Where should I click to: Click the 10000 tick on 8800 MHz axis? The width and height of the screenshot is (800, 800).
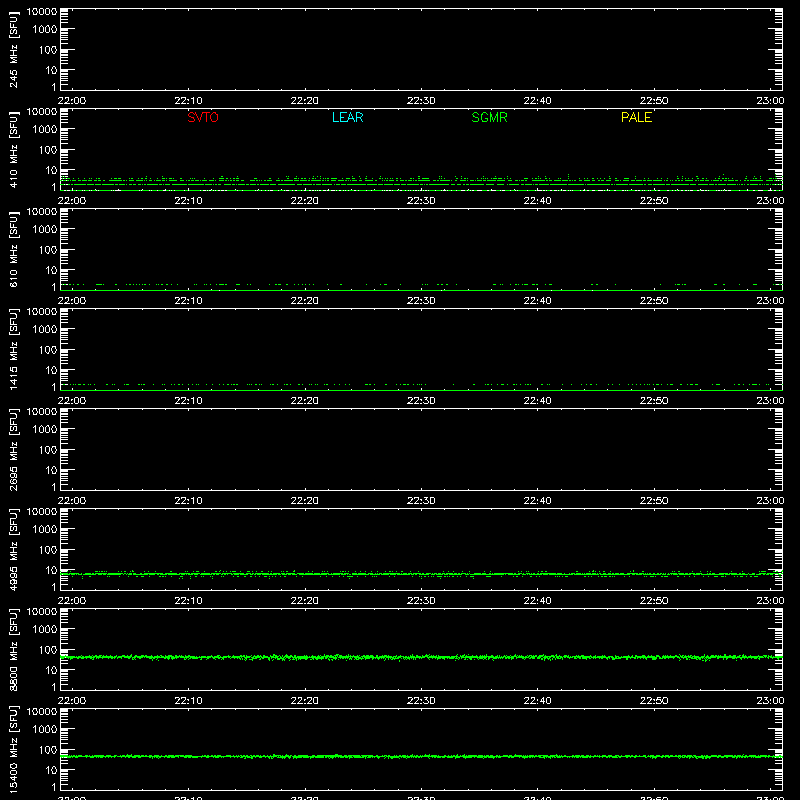click(42, 612)
